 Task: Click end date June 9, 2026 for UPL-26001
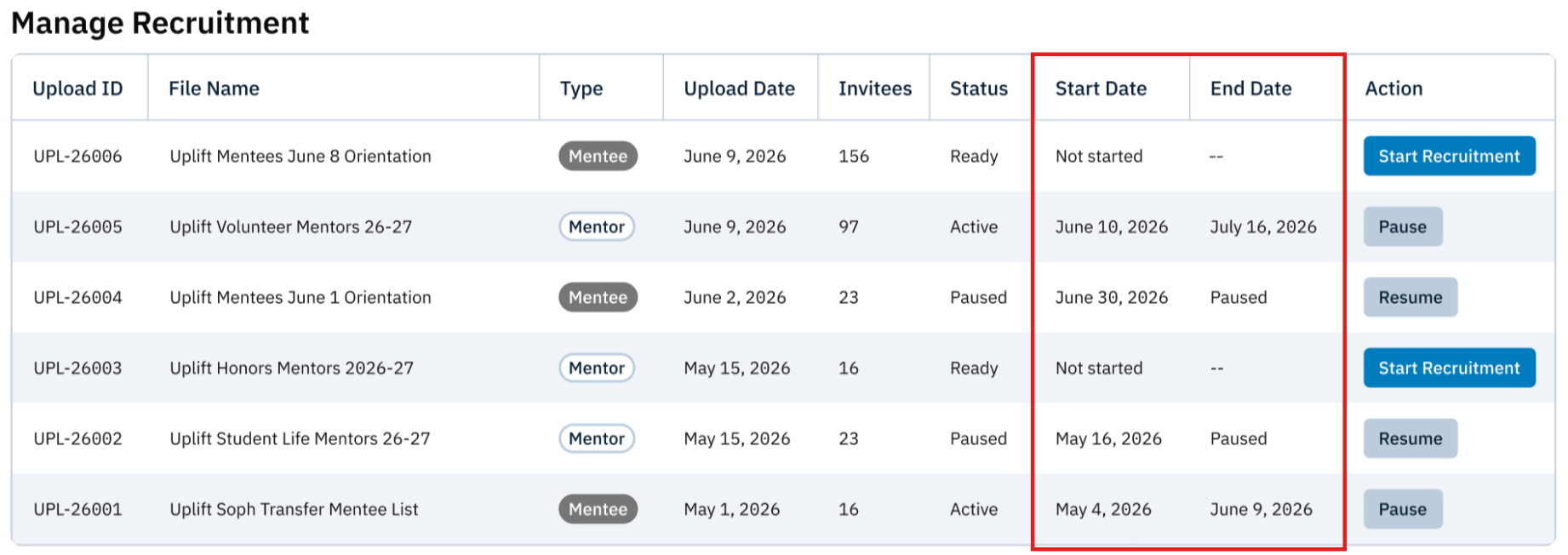click(1261, 509)
